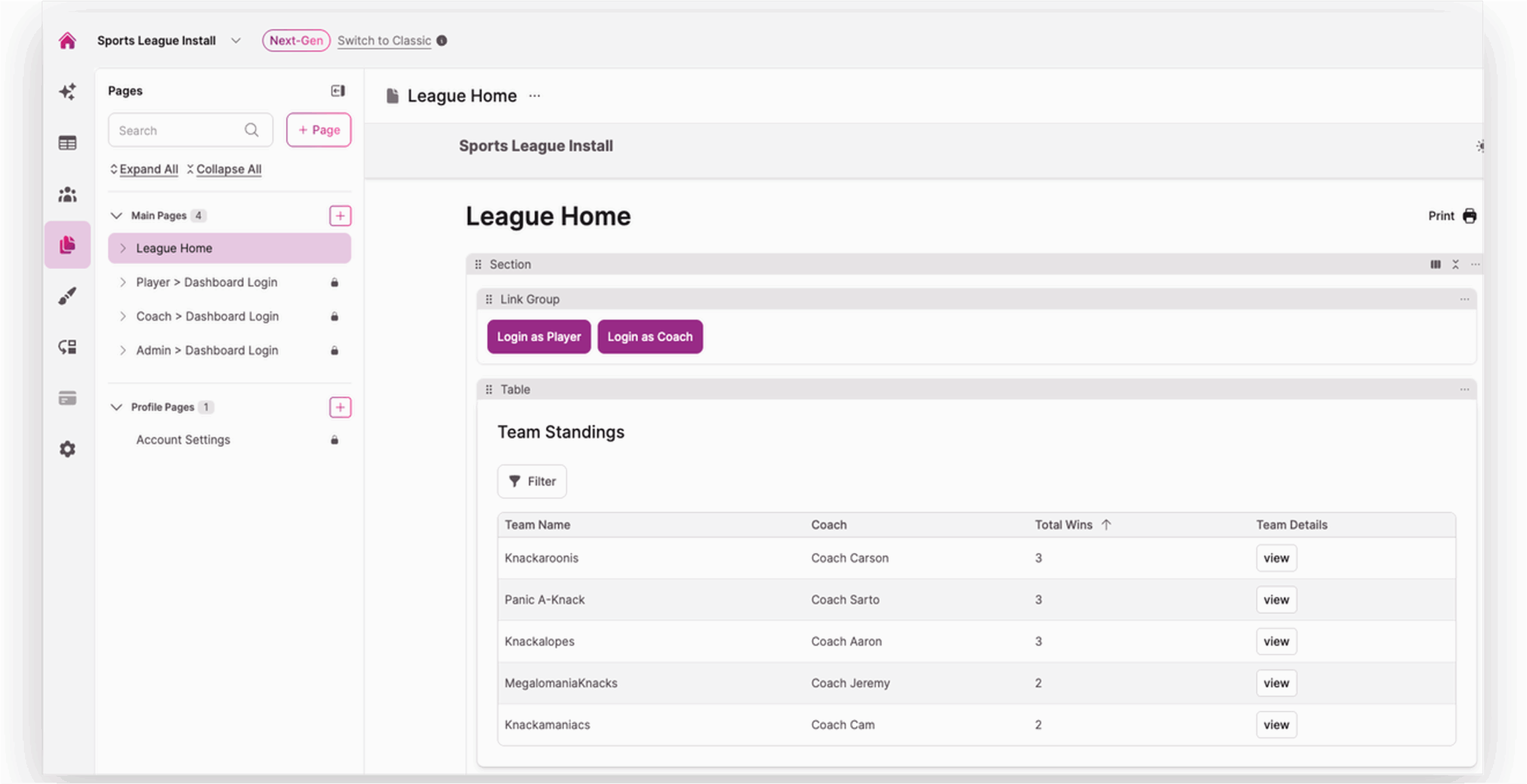Collapse the Pages panel icon
Viewport: 1527px width, 784px height.
[338, 91]
